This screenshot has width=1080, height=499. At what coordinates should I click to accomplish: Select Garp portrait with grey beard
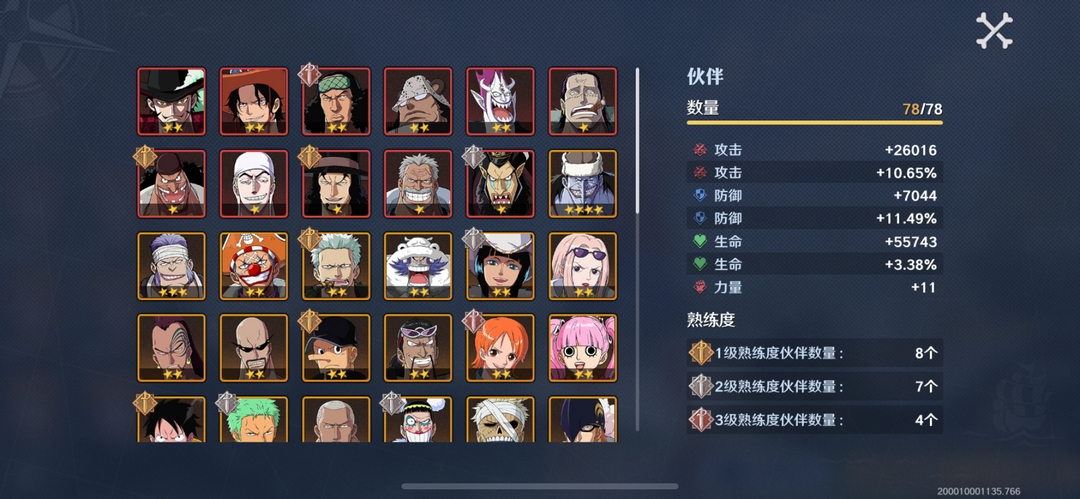418,183
